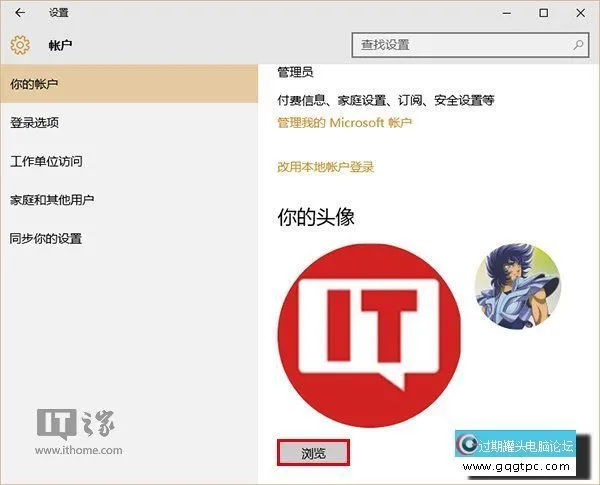This screenshot has height=485, width=600.
Task: Open 管理我的 Microsoft 帐户 link
Action: [x=344, y=122]
